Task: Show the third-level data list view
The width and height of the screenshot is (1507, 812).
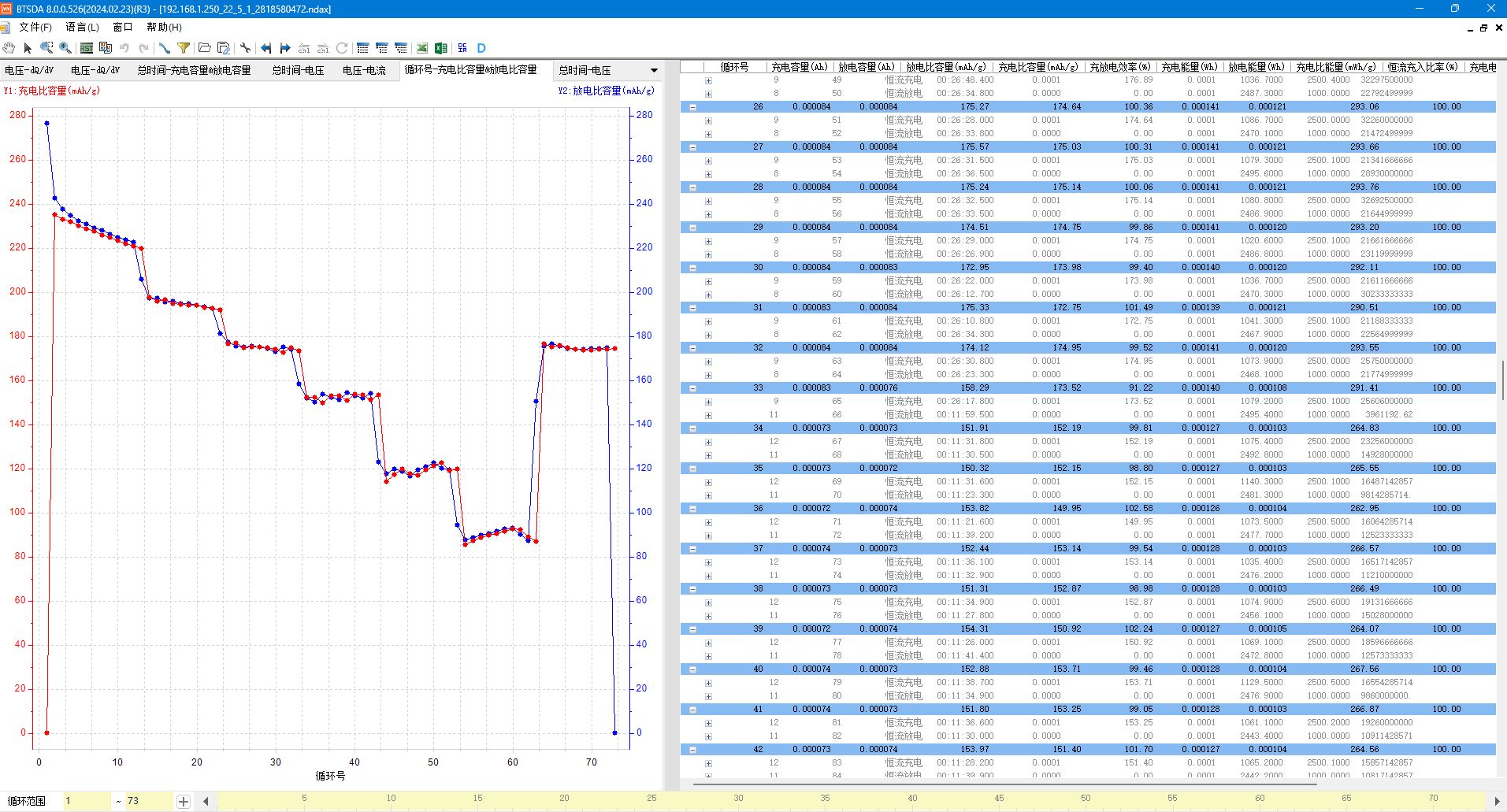Action: click(x=401, y=48)
